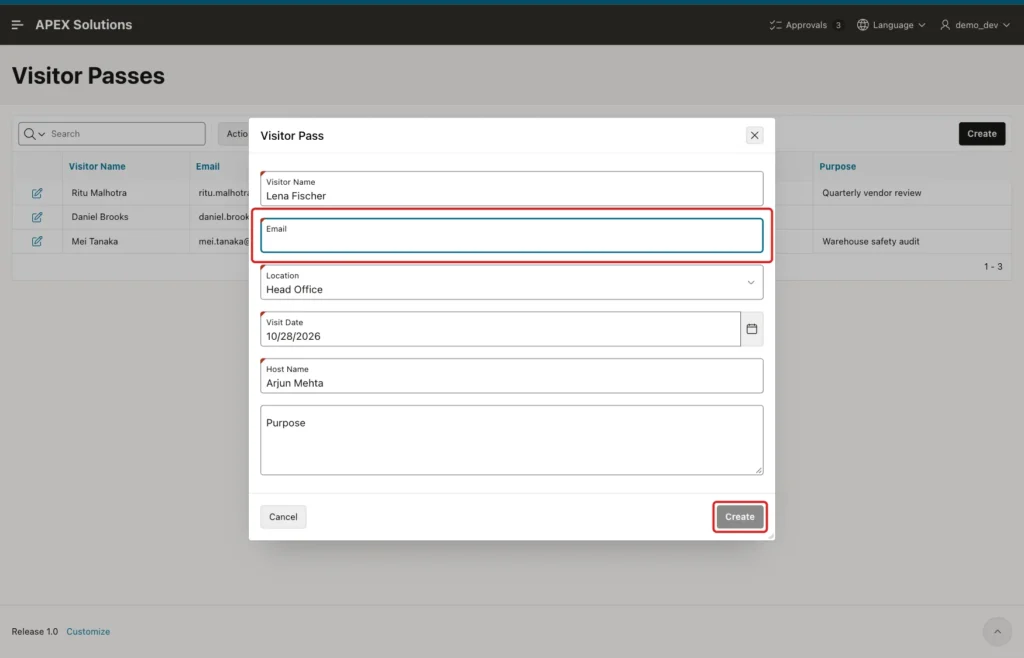Click the APEX Solutions title link
The image size is (1024, 658).
pyautogui.click(x=84, y=25)
